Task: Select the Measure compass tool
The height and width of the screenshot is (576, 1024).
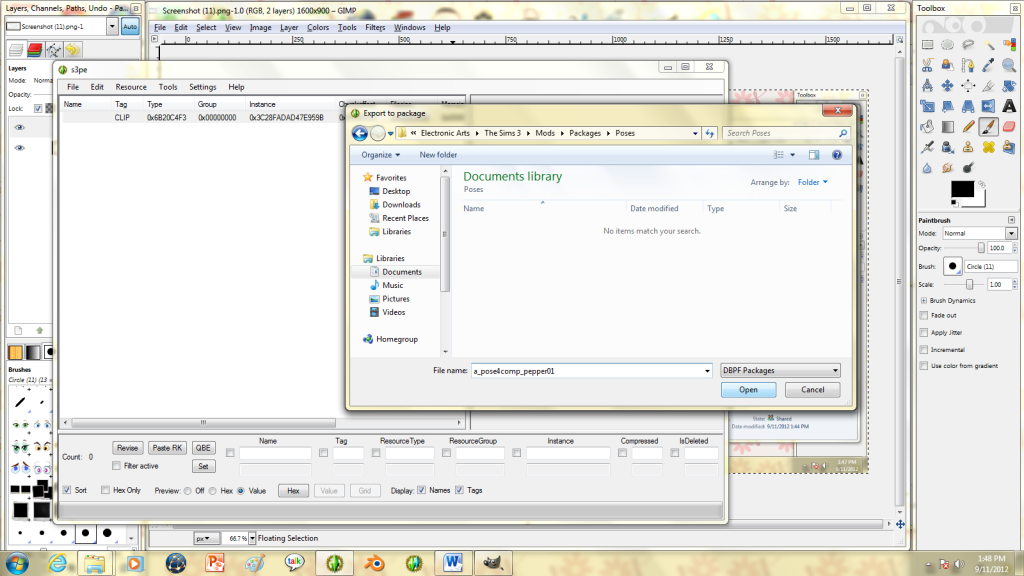Action: tap(927, 86)
